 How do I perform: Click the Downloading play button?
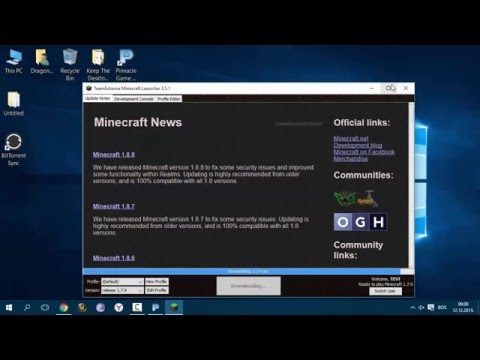[x=248, y=286]
